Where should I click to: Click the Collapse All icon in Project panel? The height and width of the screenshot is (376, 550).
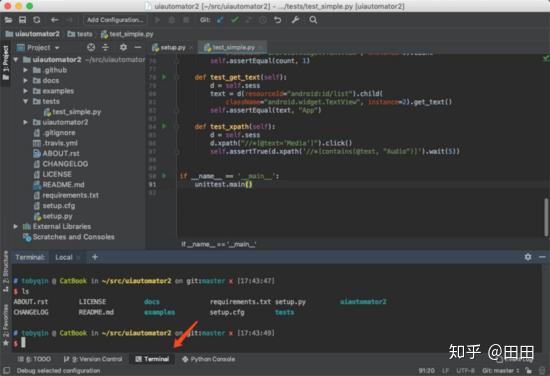[x=106, y=47]
